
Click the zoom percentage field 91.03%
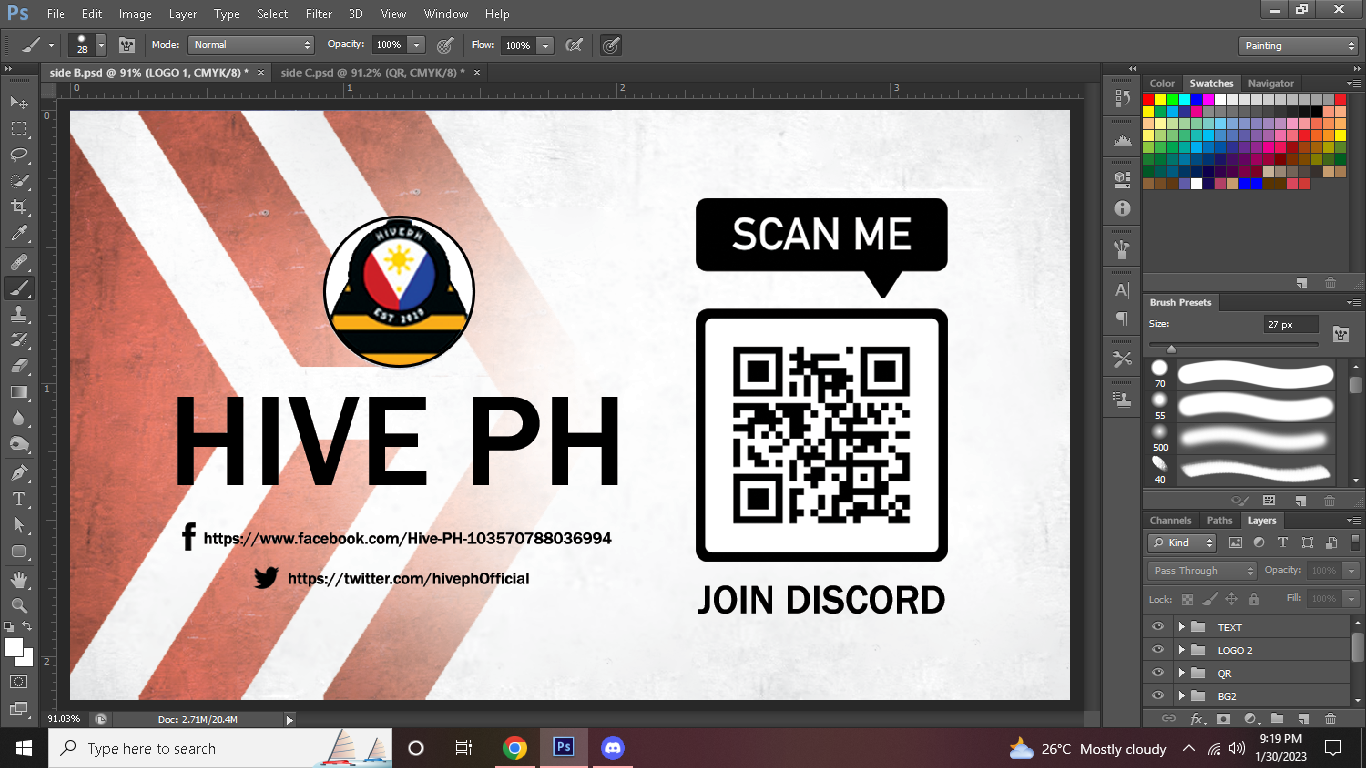[65, 719]
